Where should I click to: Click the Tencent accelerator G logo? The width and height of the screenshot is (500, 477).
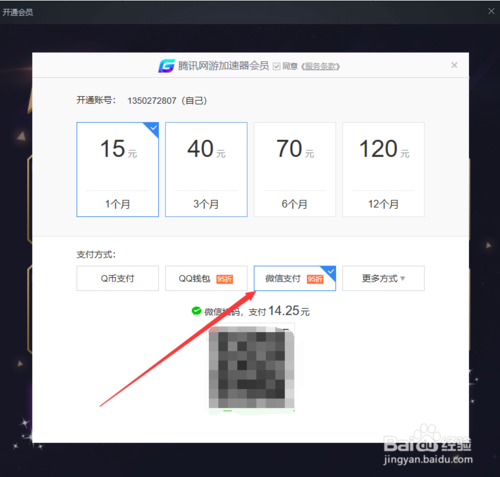click(x=166, y=66)
